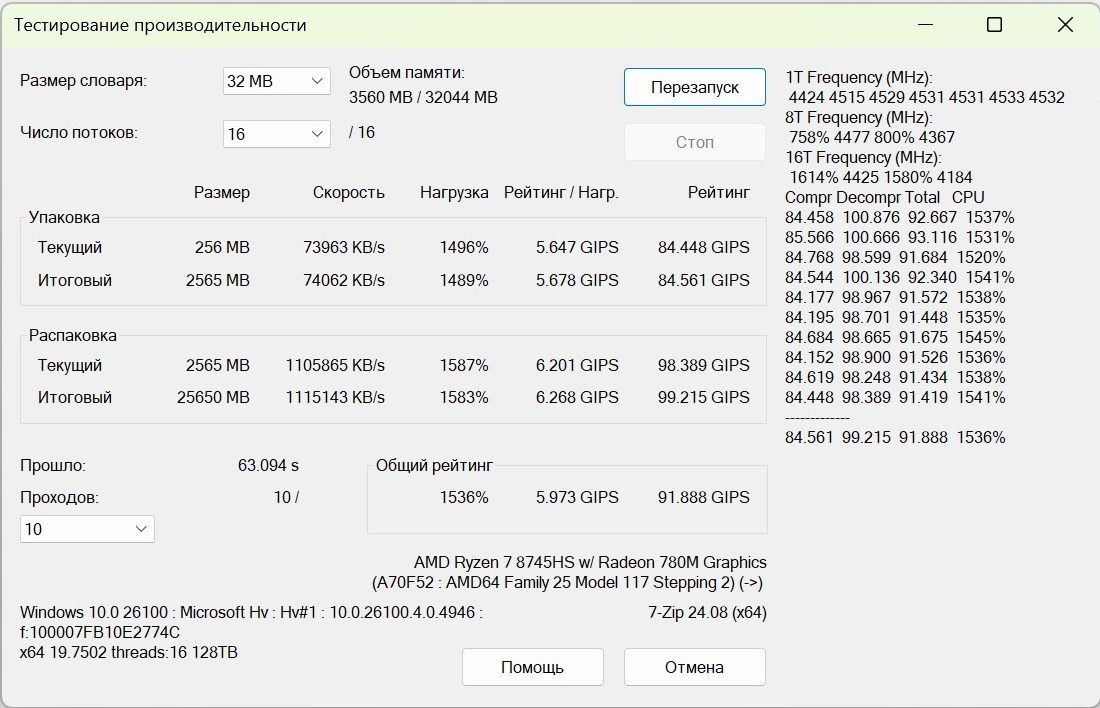Open help with the Помощь button

tap(532, 667)
